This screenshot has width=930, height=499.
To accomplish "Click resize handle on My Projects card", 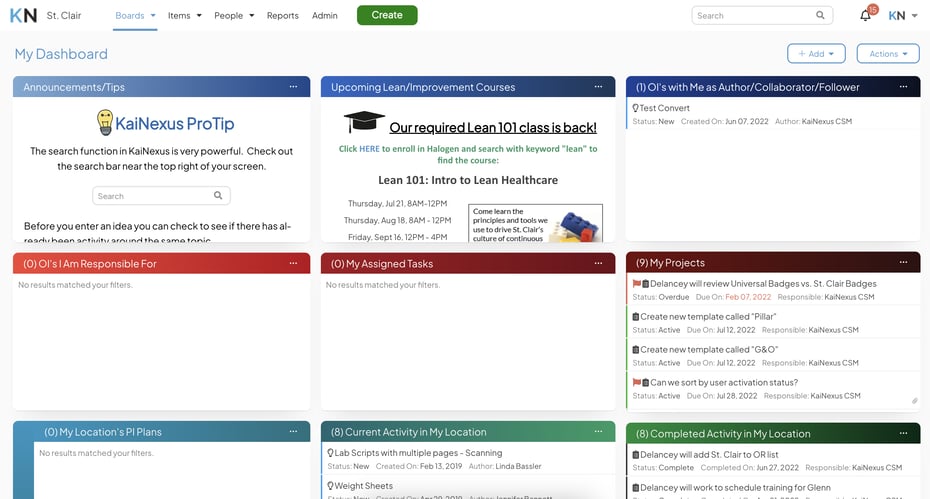I will [x=915, y=401].
